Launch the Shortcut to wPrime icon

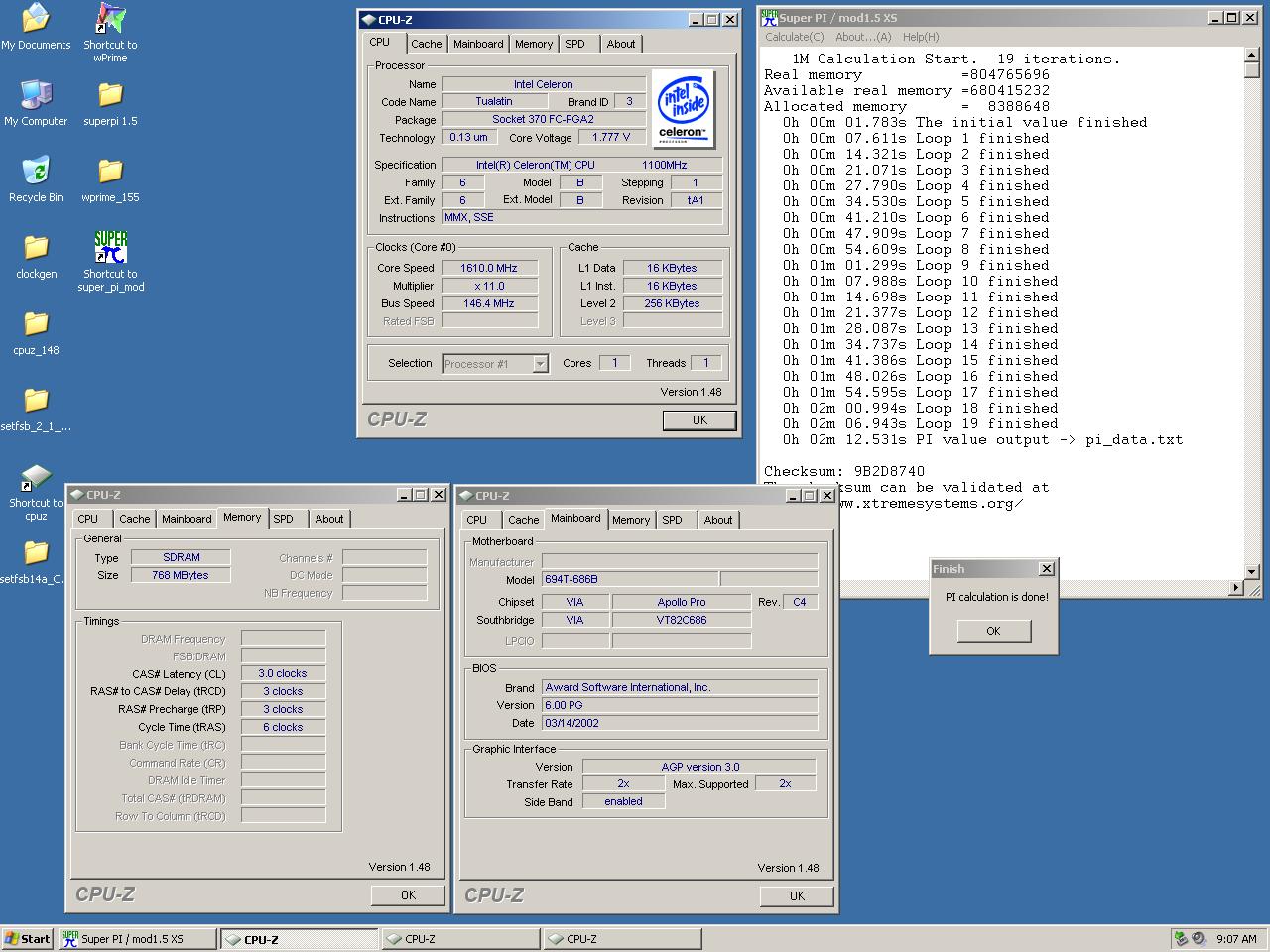(110, 18)
